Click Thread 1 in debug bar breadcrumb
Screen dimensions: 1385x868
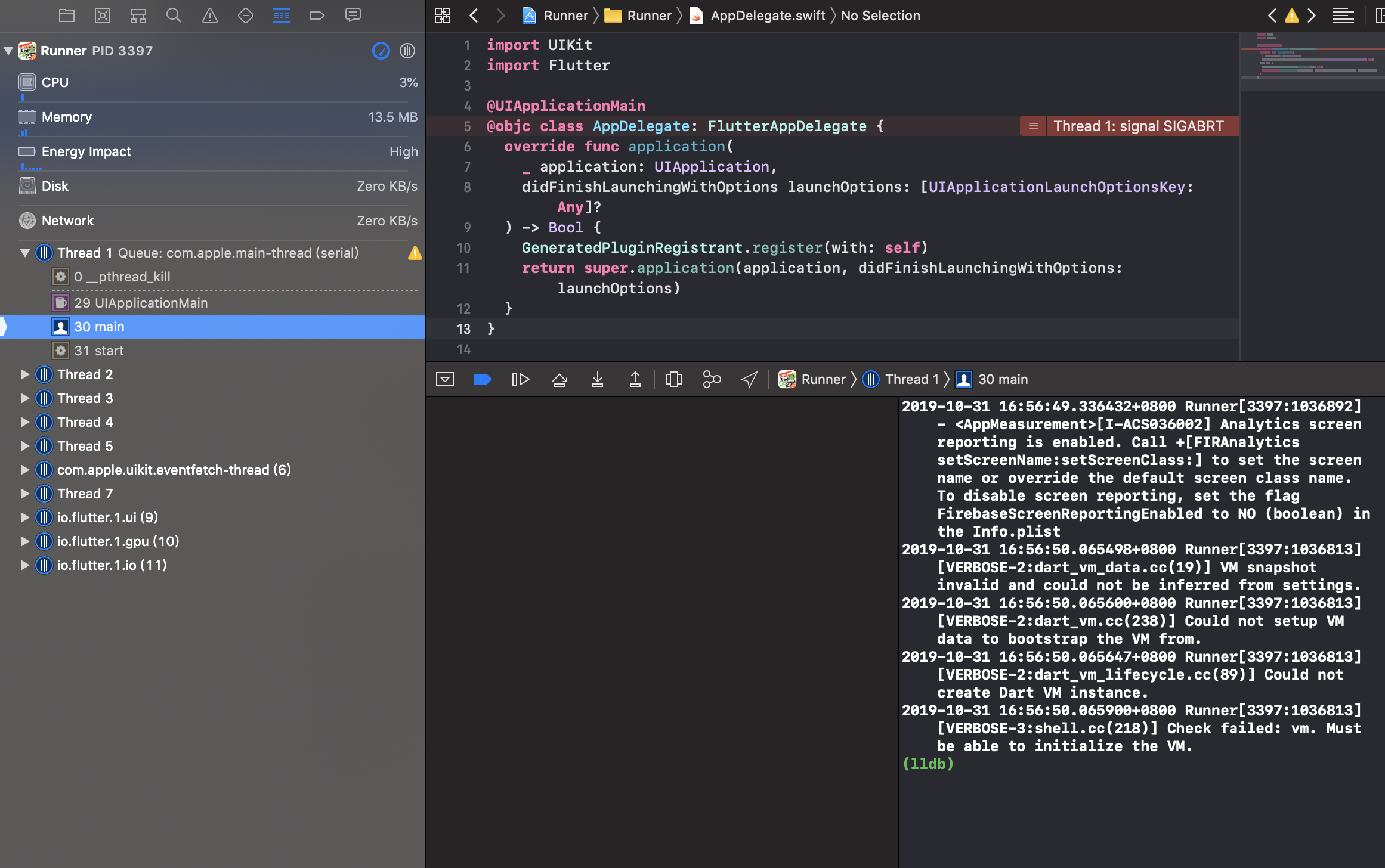[901, 379]
